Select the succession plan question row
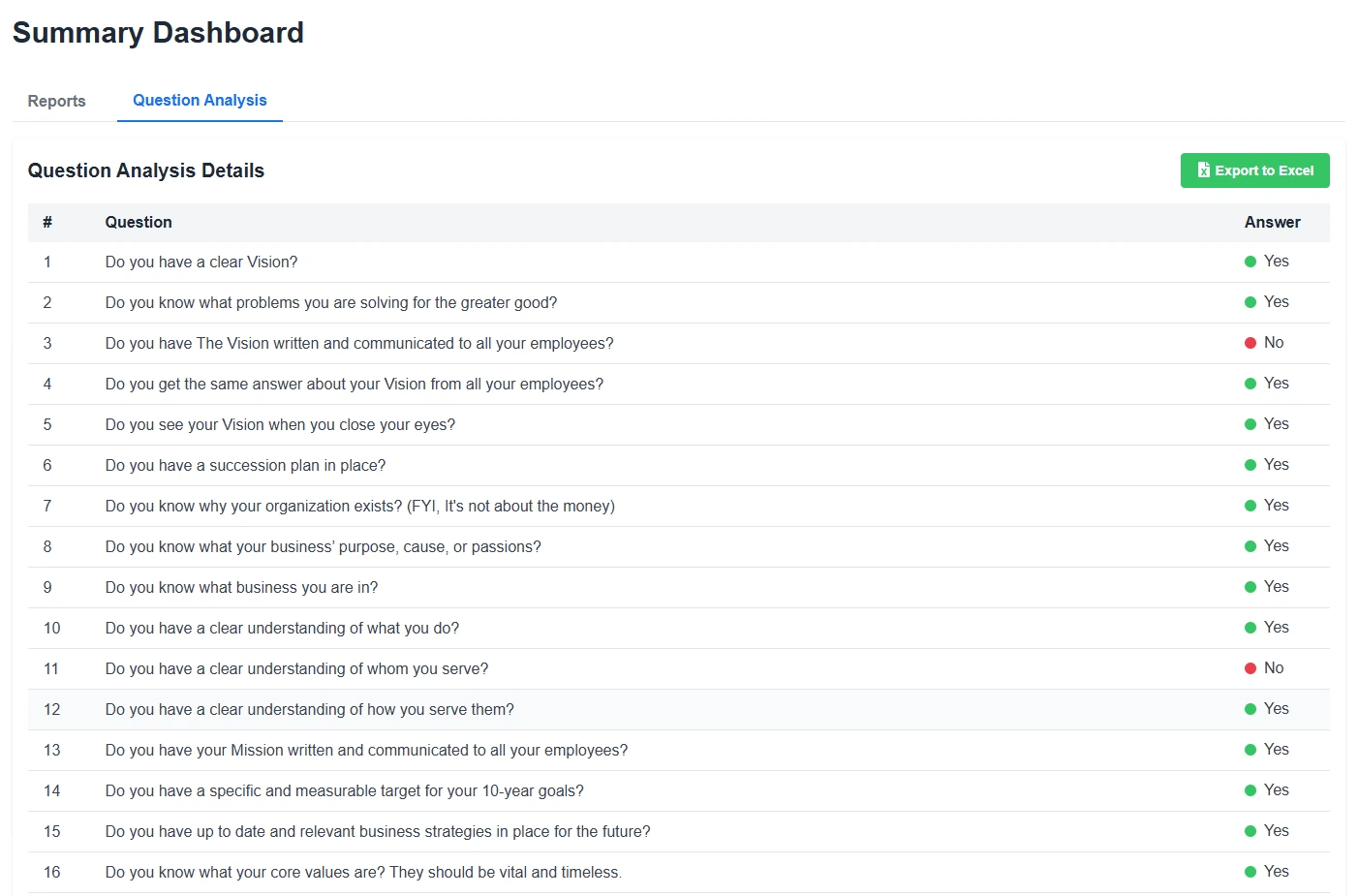Screen dimensions: 1359x896 click(245, 466)
